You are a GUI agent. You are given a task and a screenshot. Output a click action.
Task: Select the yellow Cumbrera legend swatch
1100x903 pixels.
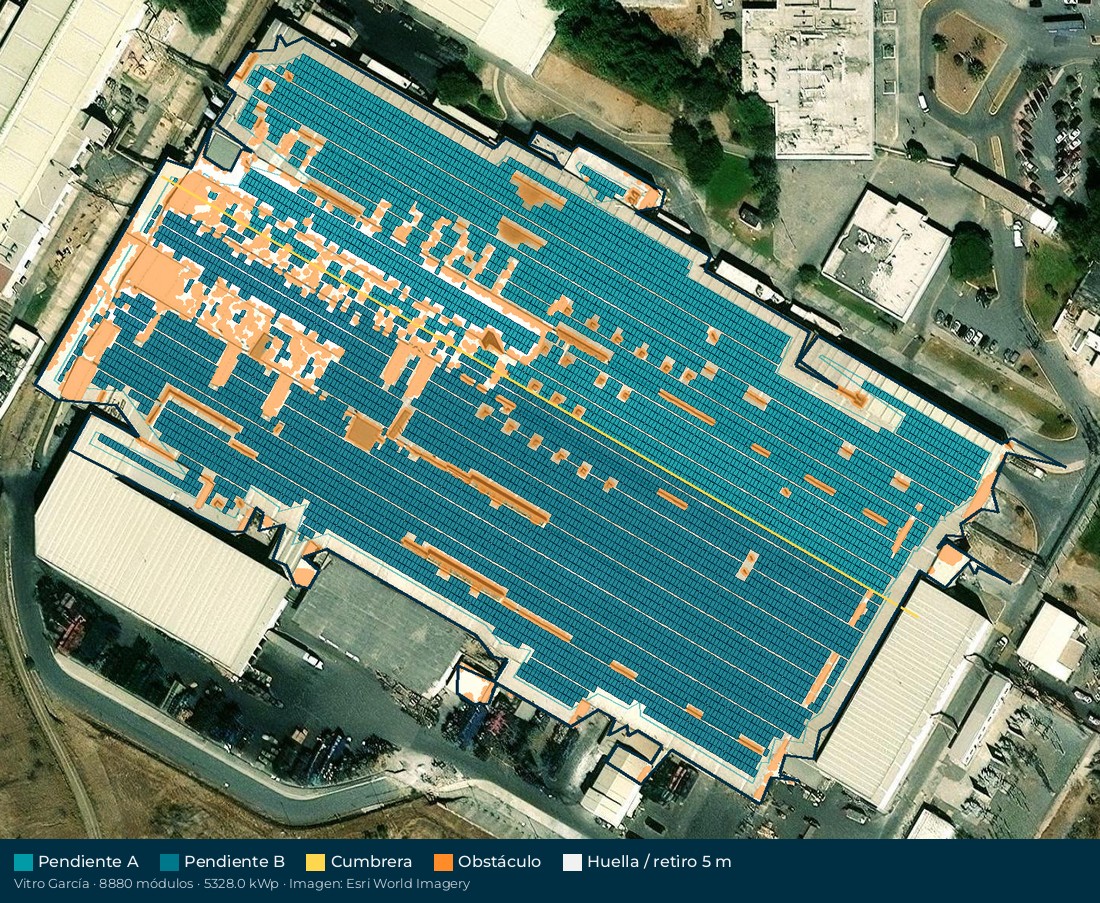click(316, 862)
